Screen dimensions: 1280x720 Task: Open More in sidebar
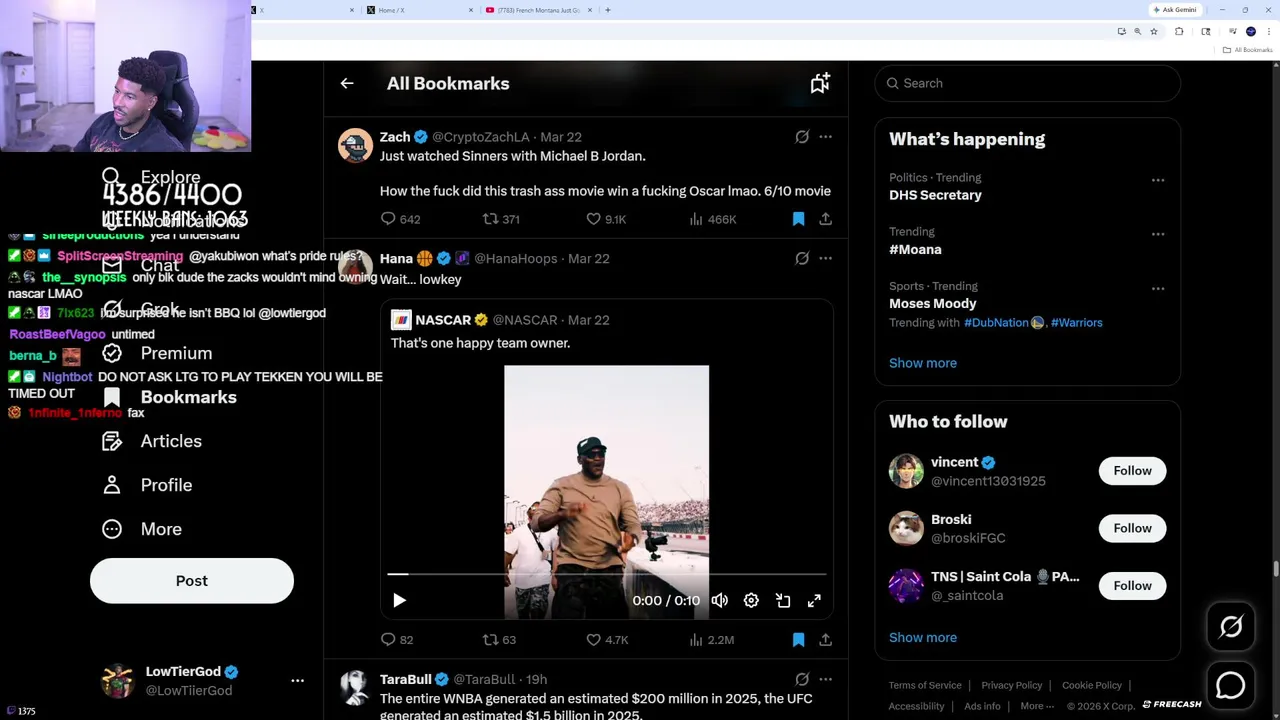(x=142, y=529)
